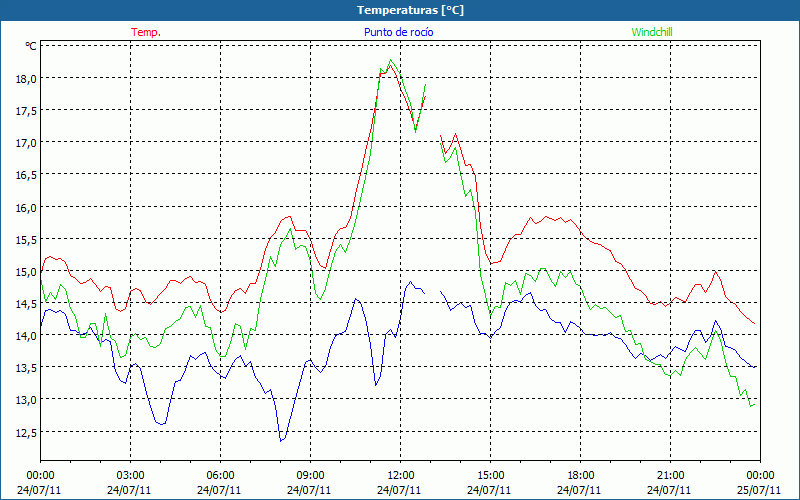The image size is (800, 500).
Task: Click the red 'Temp.' legend label
Action: pos(146,32)
